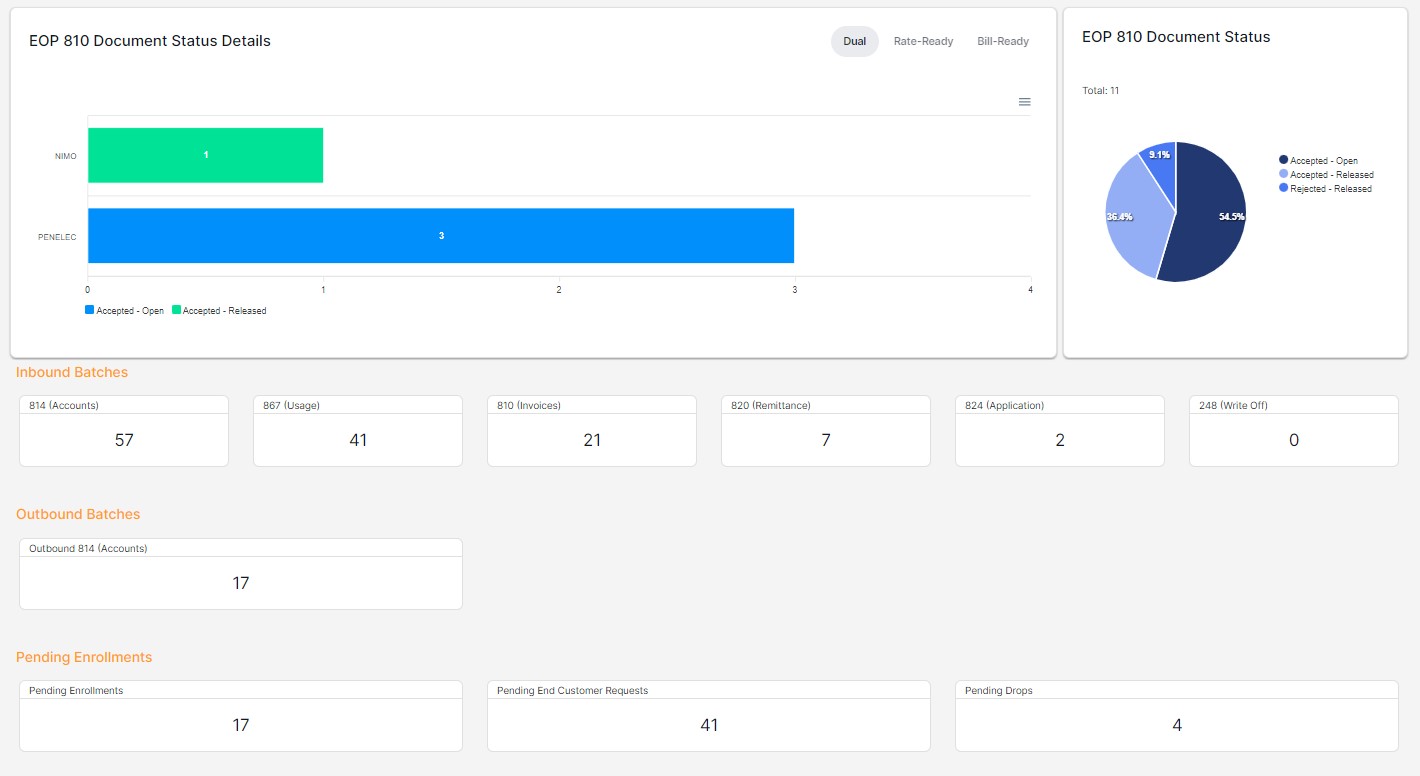
Task: Open the 810 (Invoices) inbound card
Action: (x=592, y=431)
